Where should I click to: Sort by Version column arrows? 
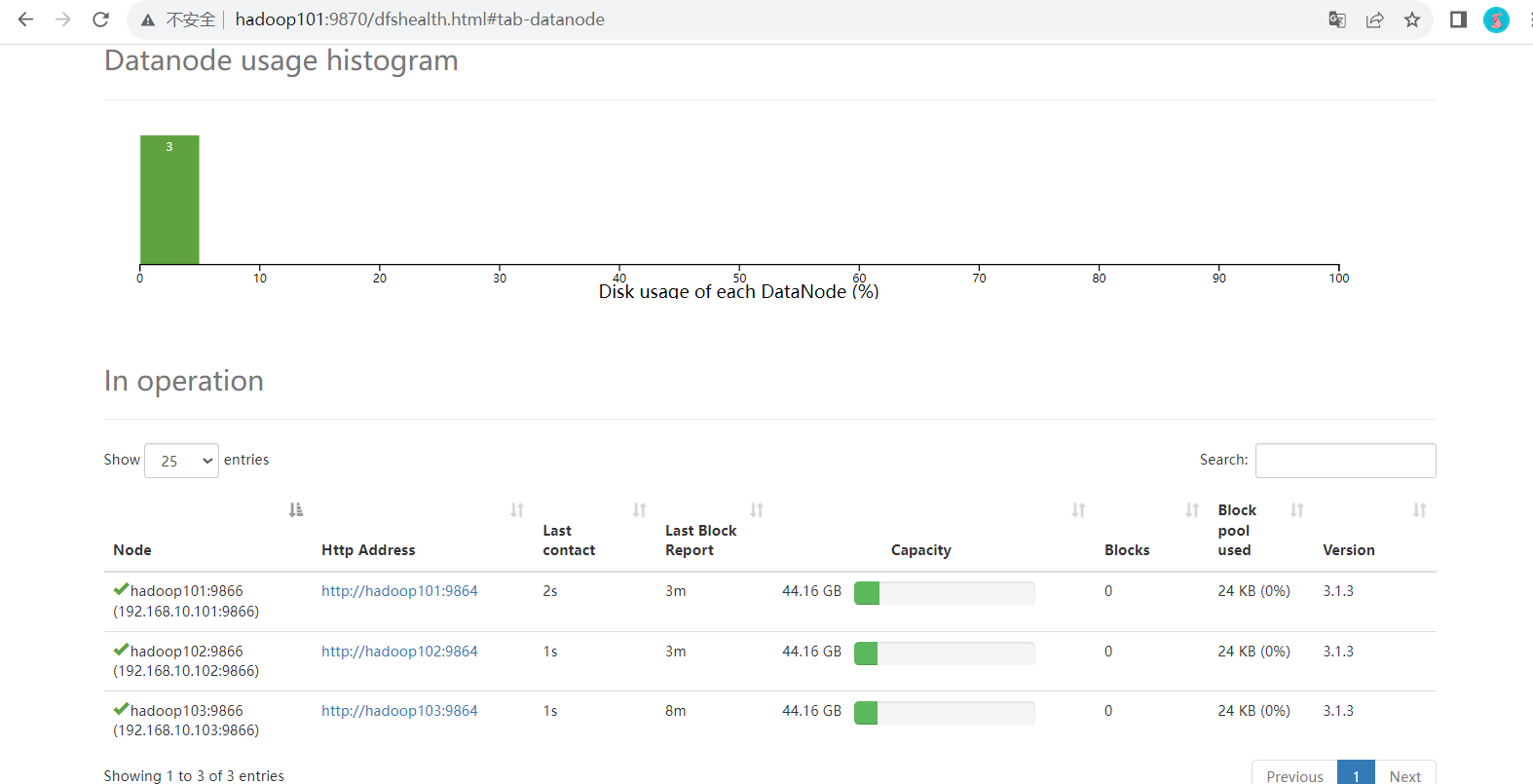[1419, 509]
